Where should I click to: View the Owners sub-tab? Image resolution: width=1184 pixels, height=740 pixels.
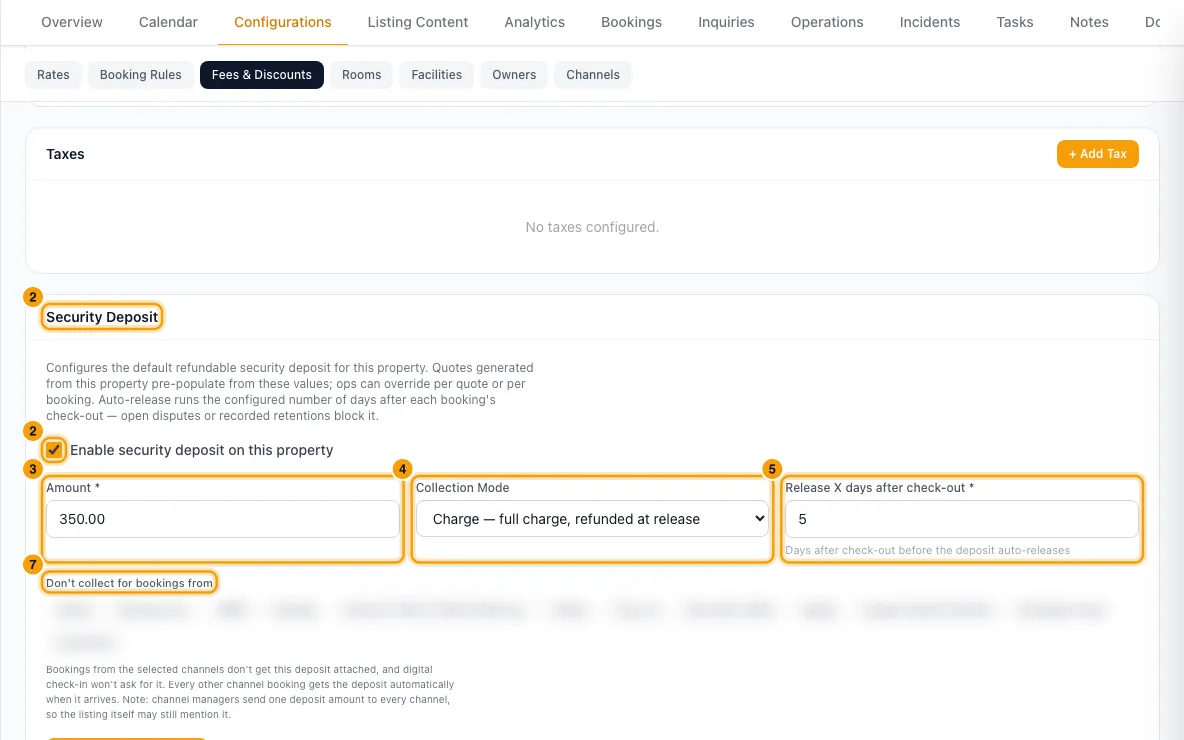pos(514,75)
